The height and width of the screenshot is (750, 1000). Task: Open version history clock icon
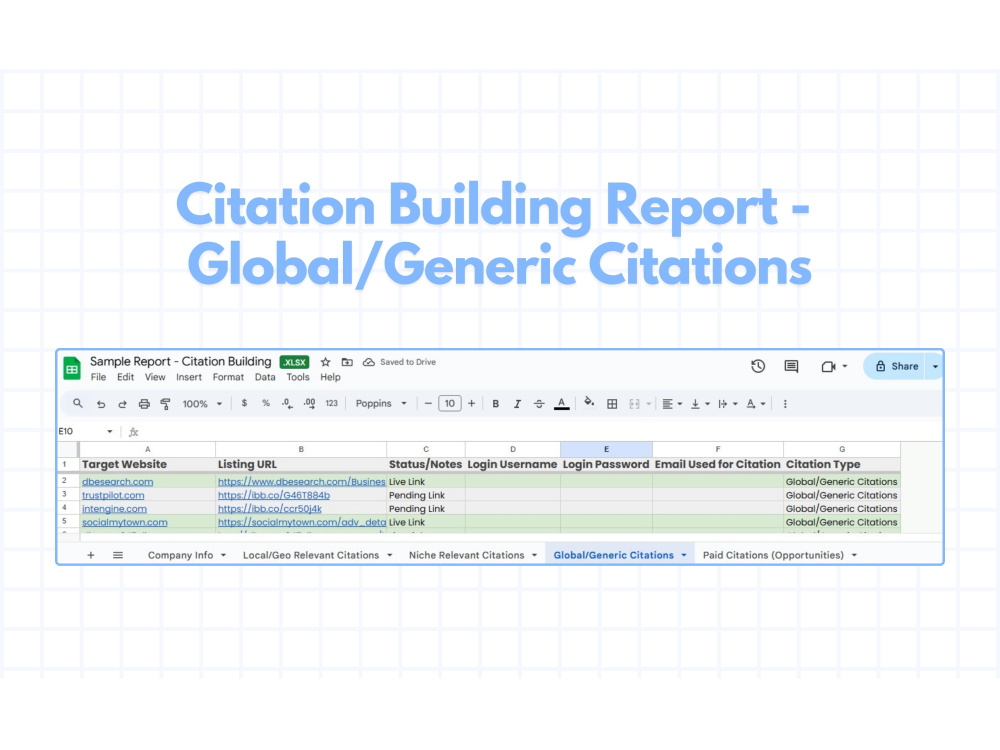(758, 366)
